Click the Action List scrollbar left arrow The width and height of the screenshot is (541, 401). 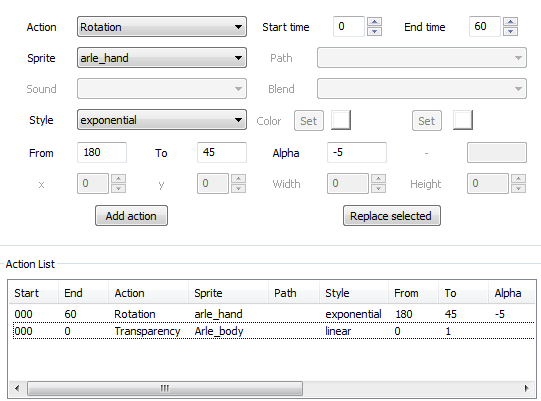point(17,388)
